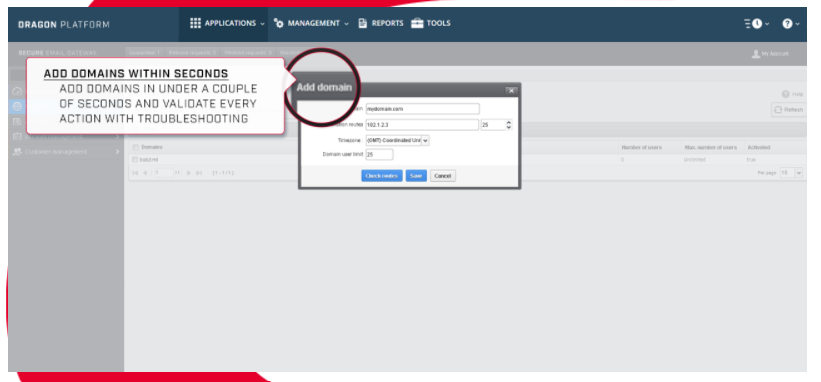Click the Customer management people icon

17,152
